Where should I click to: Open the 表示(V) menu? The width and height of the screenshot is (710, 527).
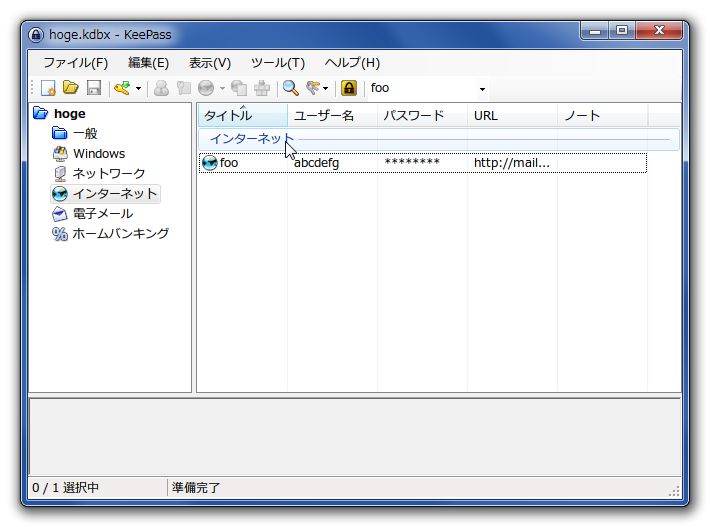click(x=210, y=63)
